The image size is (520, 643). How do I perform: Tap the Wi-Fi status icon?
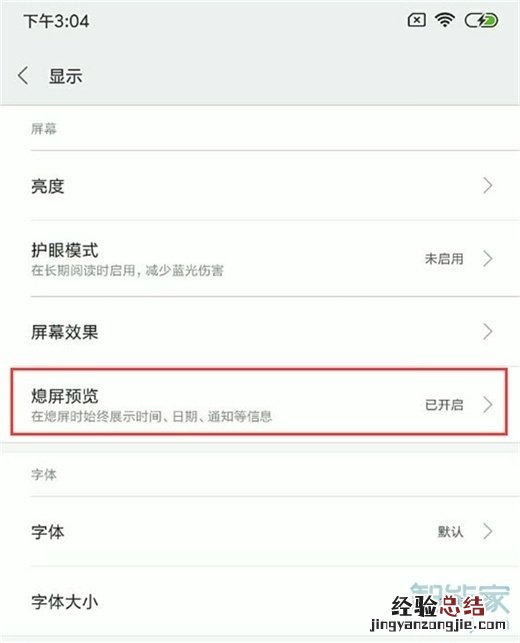point(445,20)
